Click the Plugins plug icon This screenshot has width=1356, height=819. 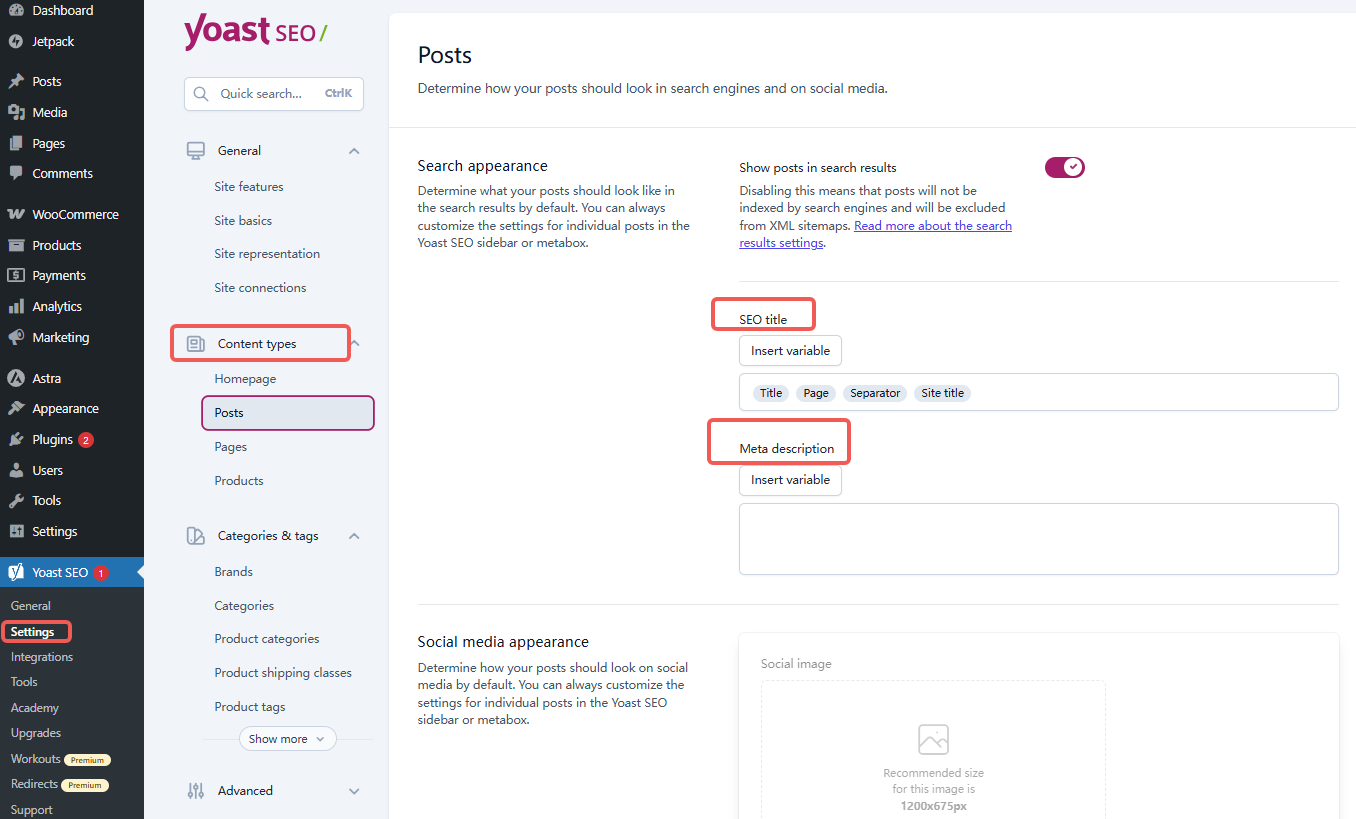[20, 439]
